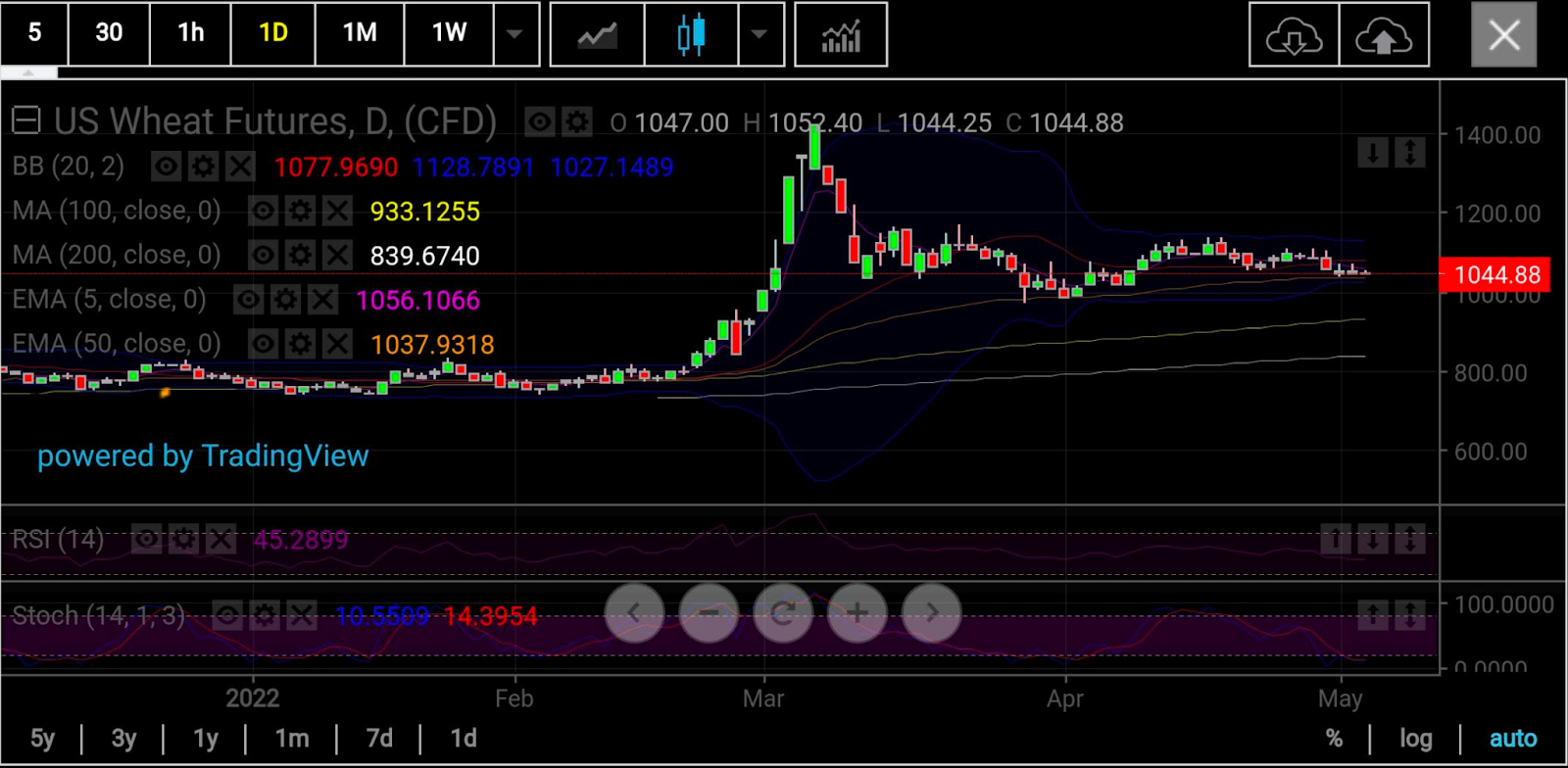
Task: Set date range to 1d
Action: [x=464, y=739]
